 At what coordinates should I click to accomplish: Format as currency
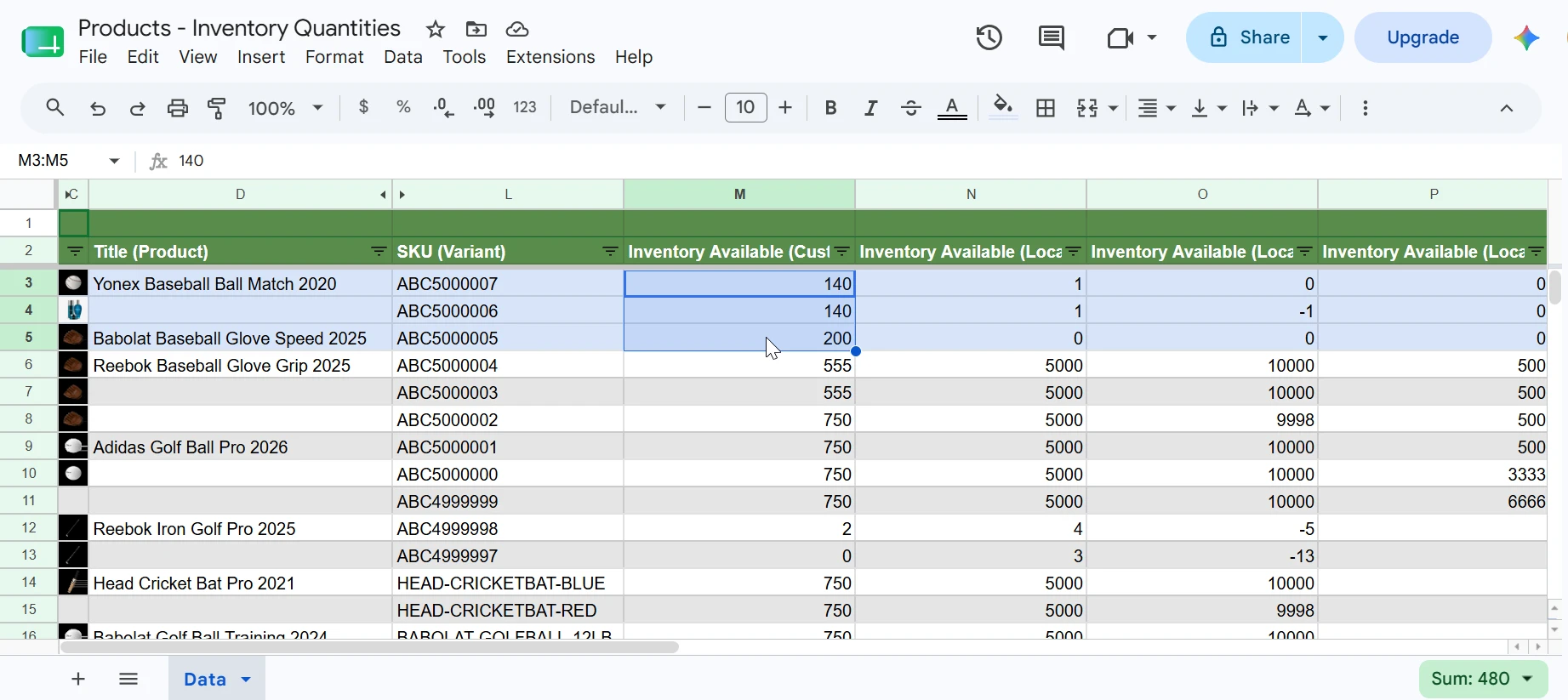[364, 107]
